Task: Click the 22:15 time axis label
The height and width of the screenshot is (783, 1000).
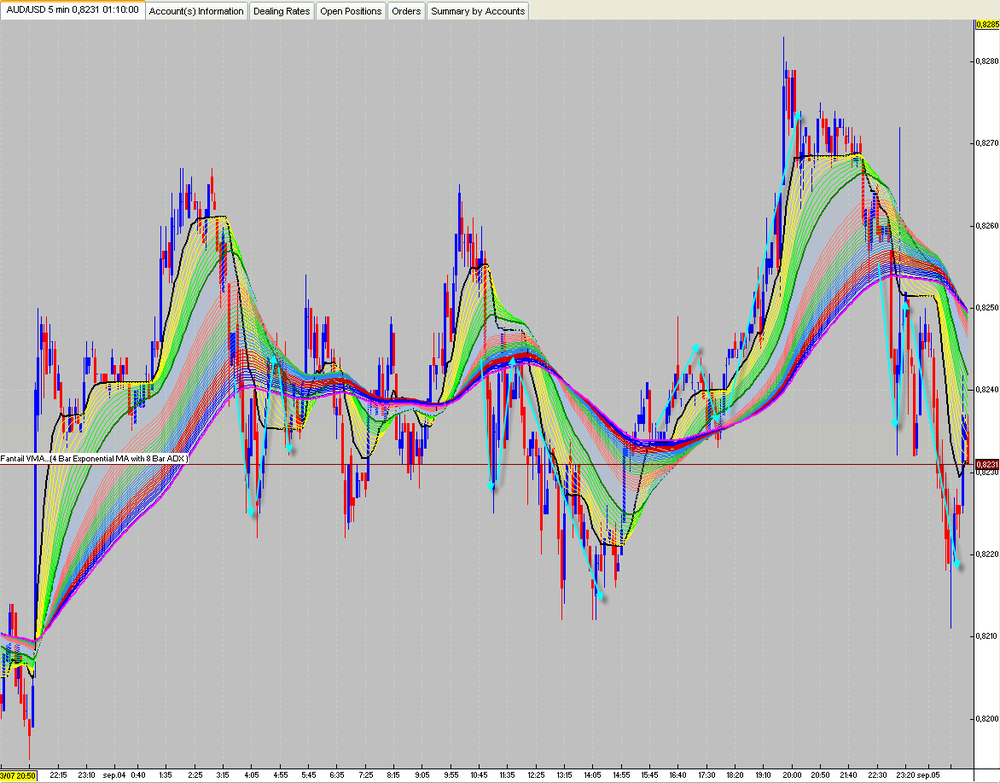Action: (x=58, y=775)
